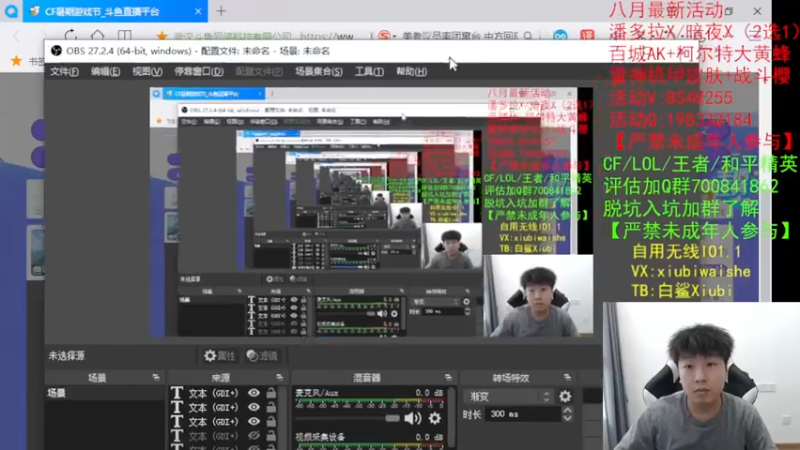Open the 停靠窗口(D) menu in OBS
Screen dimensions: 800x450
tap(199, 71)
